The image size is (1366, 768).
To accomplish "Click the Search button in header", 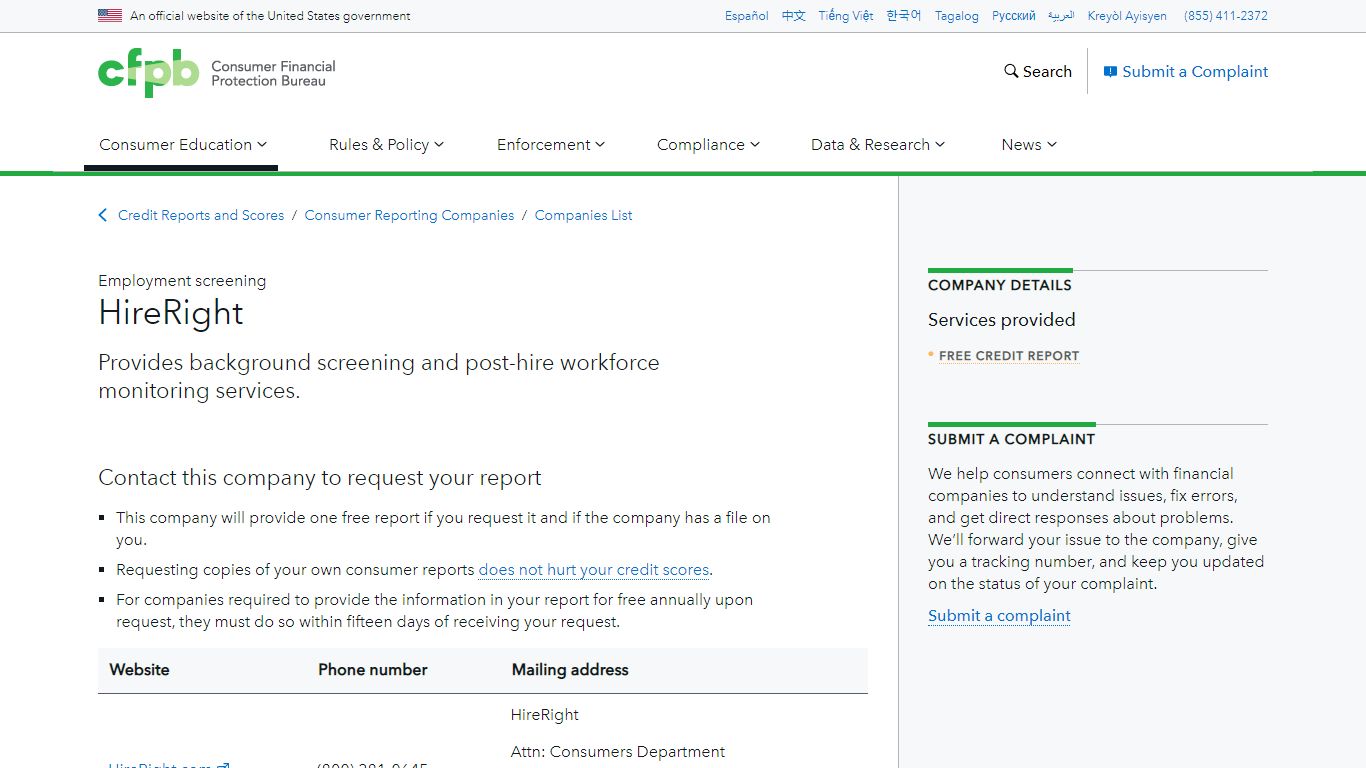I will 1038,71.
